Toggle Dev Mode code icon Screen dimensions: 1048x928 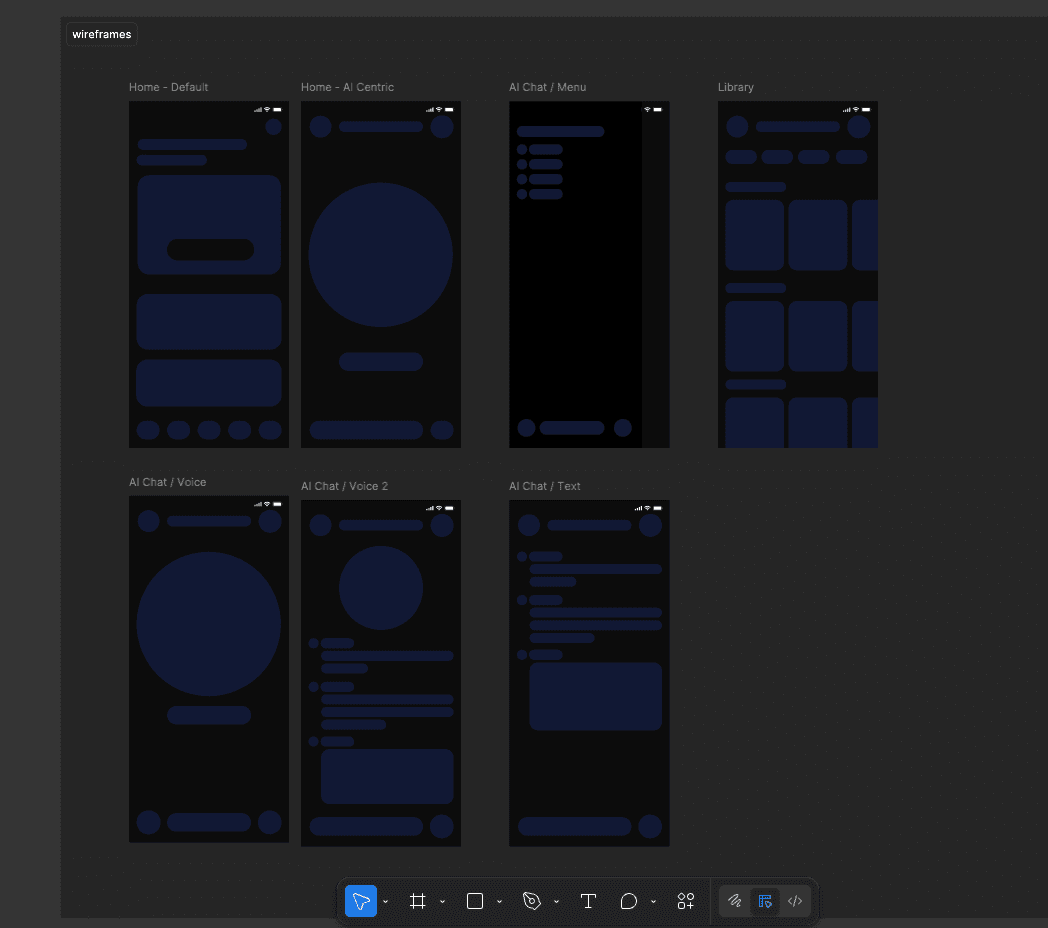tap(795, 901)
